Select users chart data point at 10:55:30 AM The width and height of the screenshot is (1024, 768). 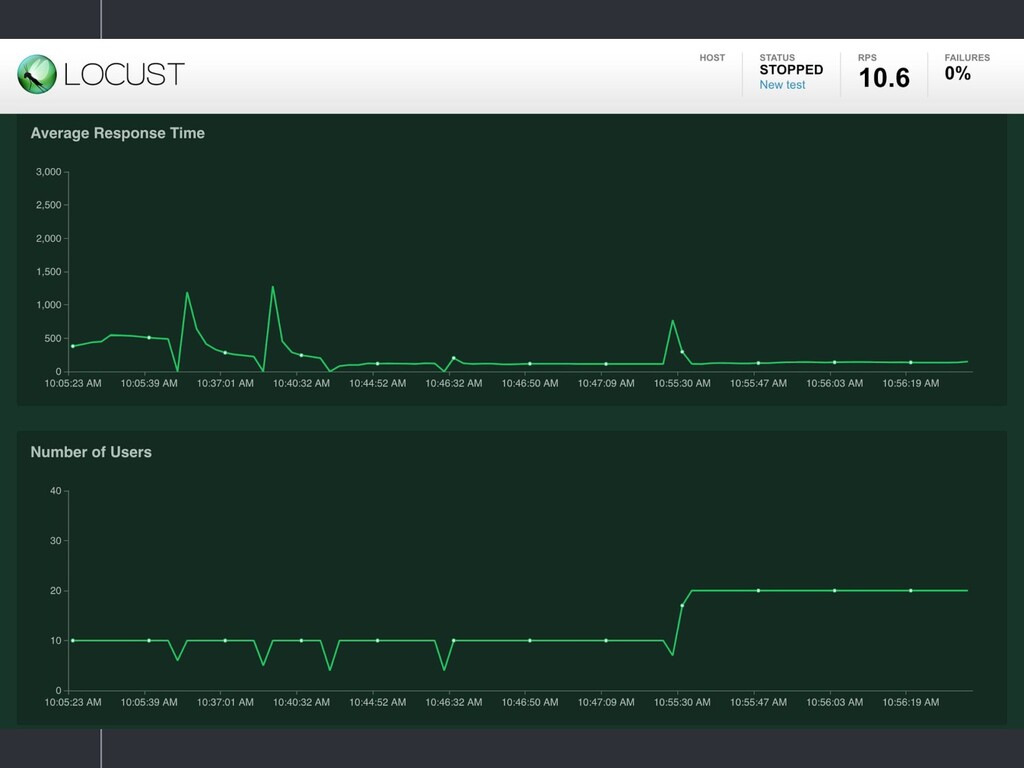pos(682,605)
